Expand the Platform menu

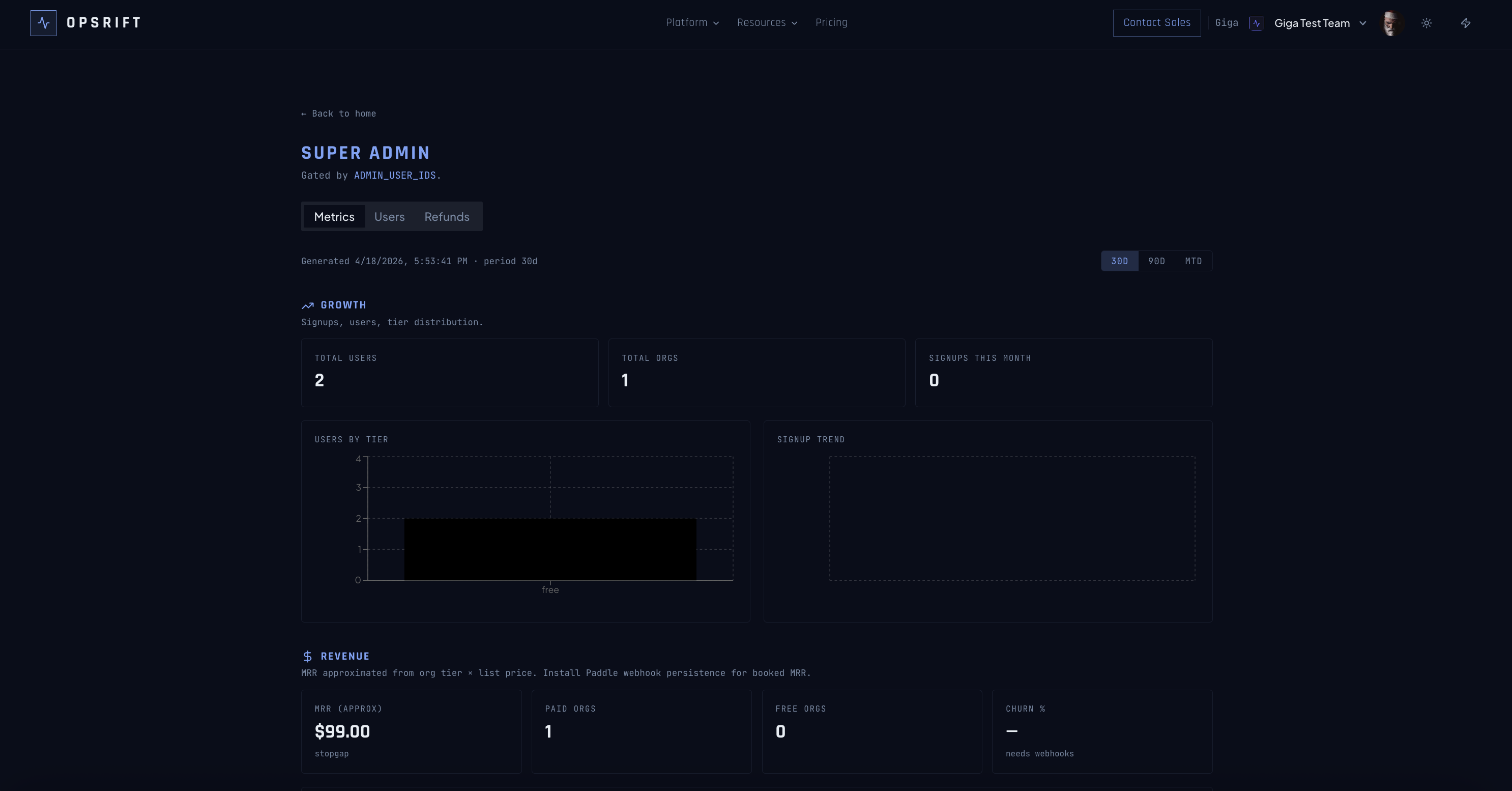692,23
